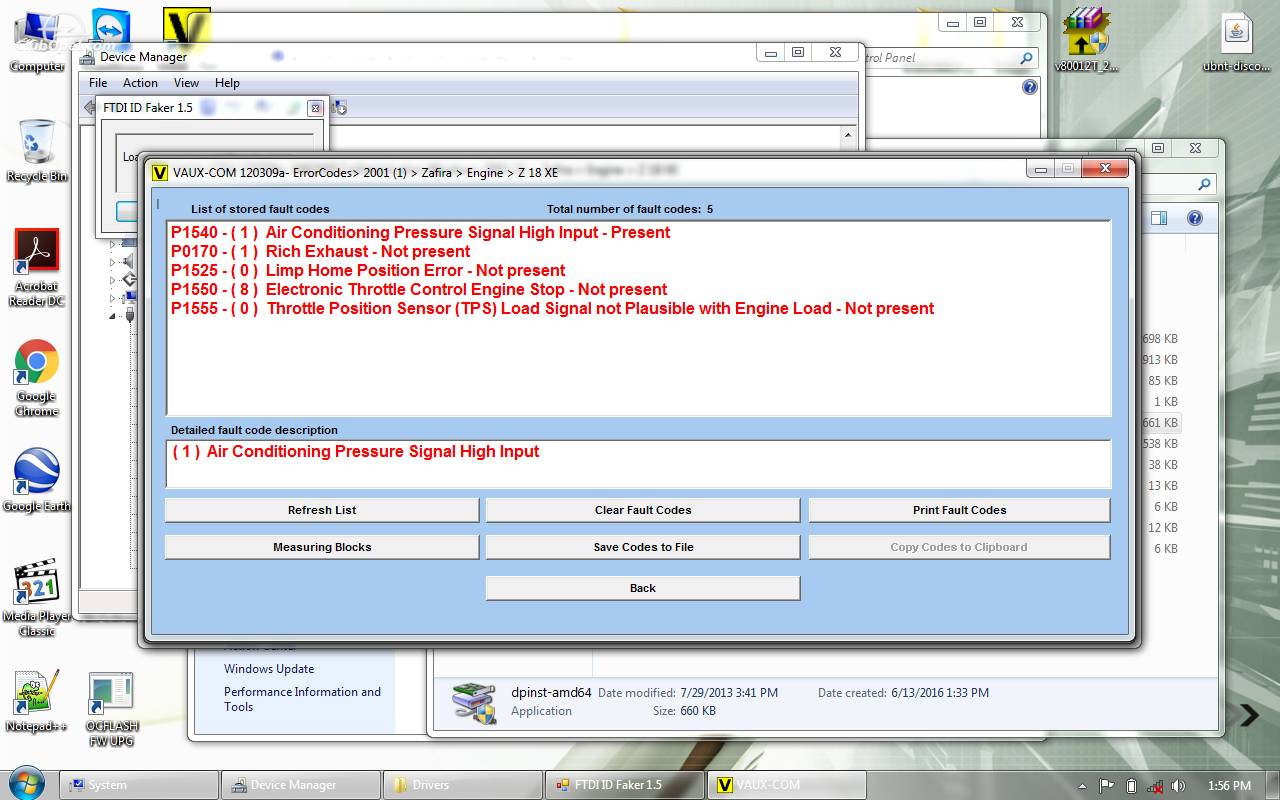The image size is (1280, 800).
Task: Click the taskbar clock showing 1:56 PM
Action: pos(1229,786)
